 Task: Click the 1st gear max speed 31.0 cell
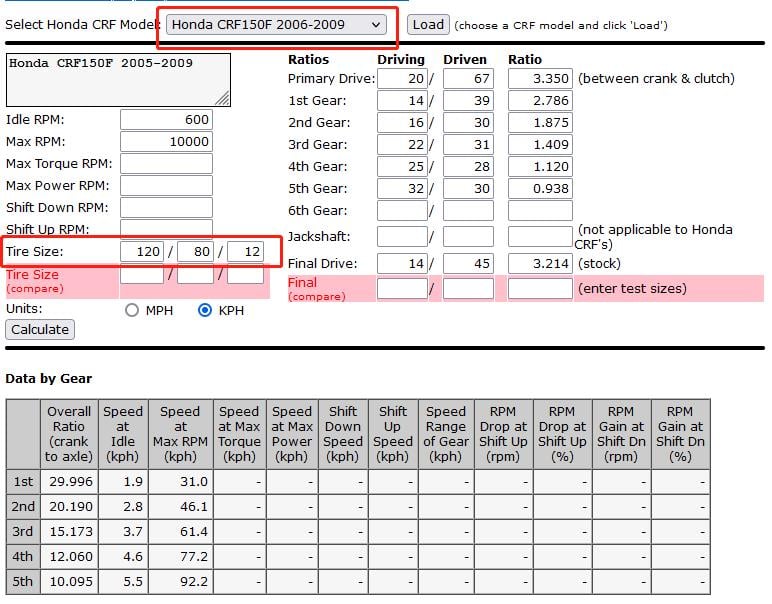(x=180, y=481)
